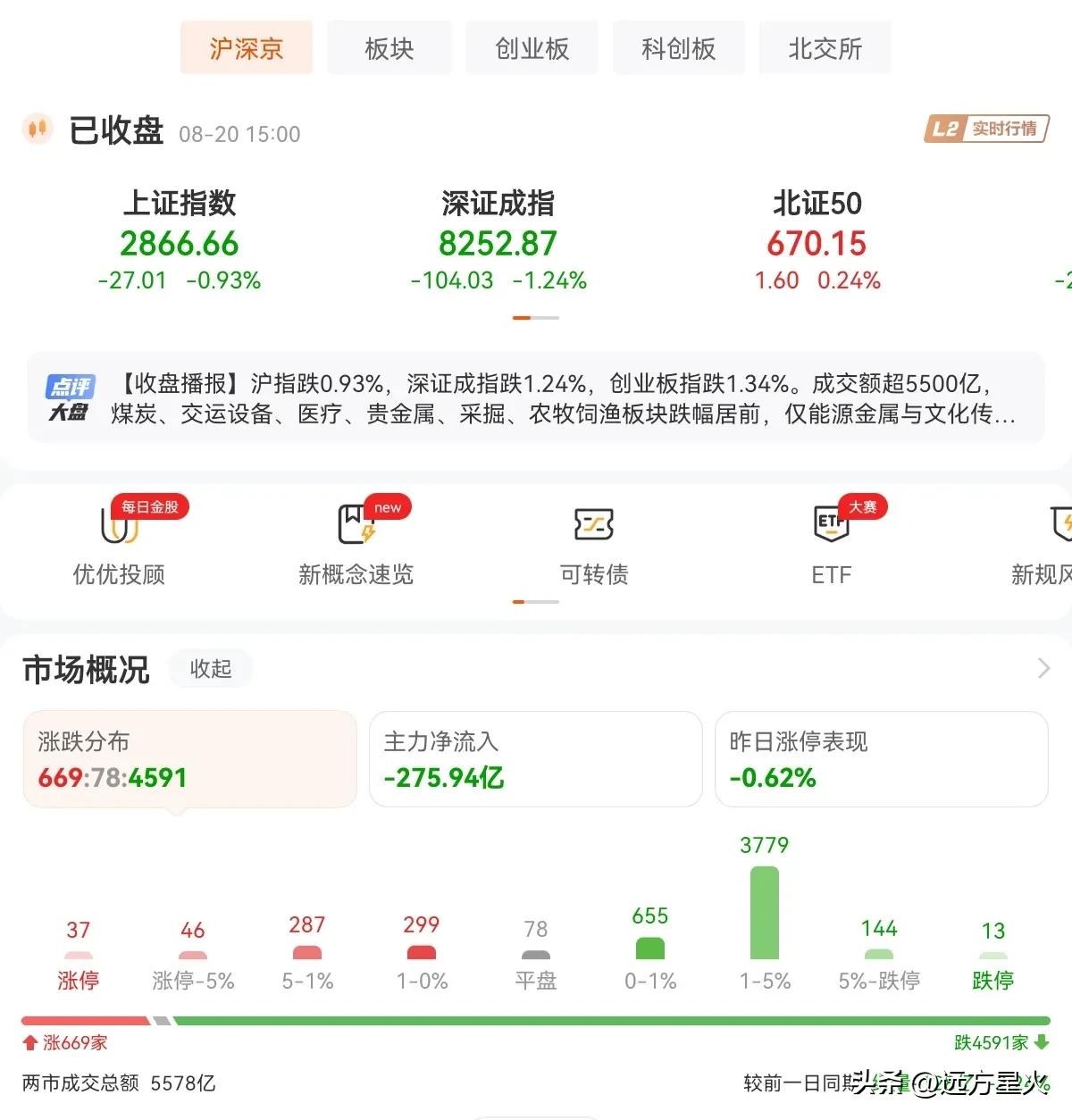
Task: Tap the timestamp 08-20 15:00
Action: tap(239, 134)
